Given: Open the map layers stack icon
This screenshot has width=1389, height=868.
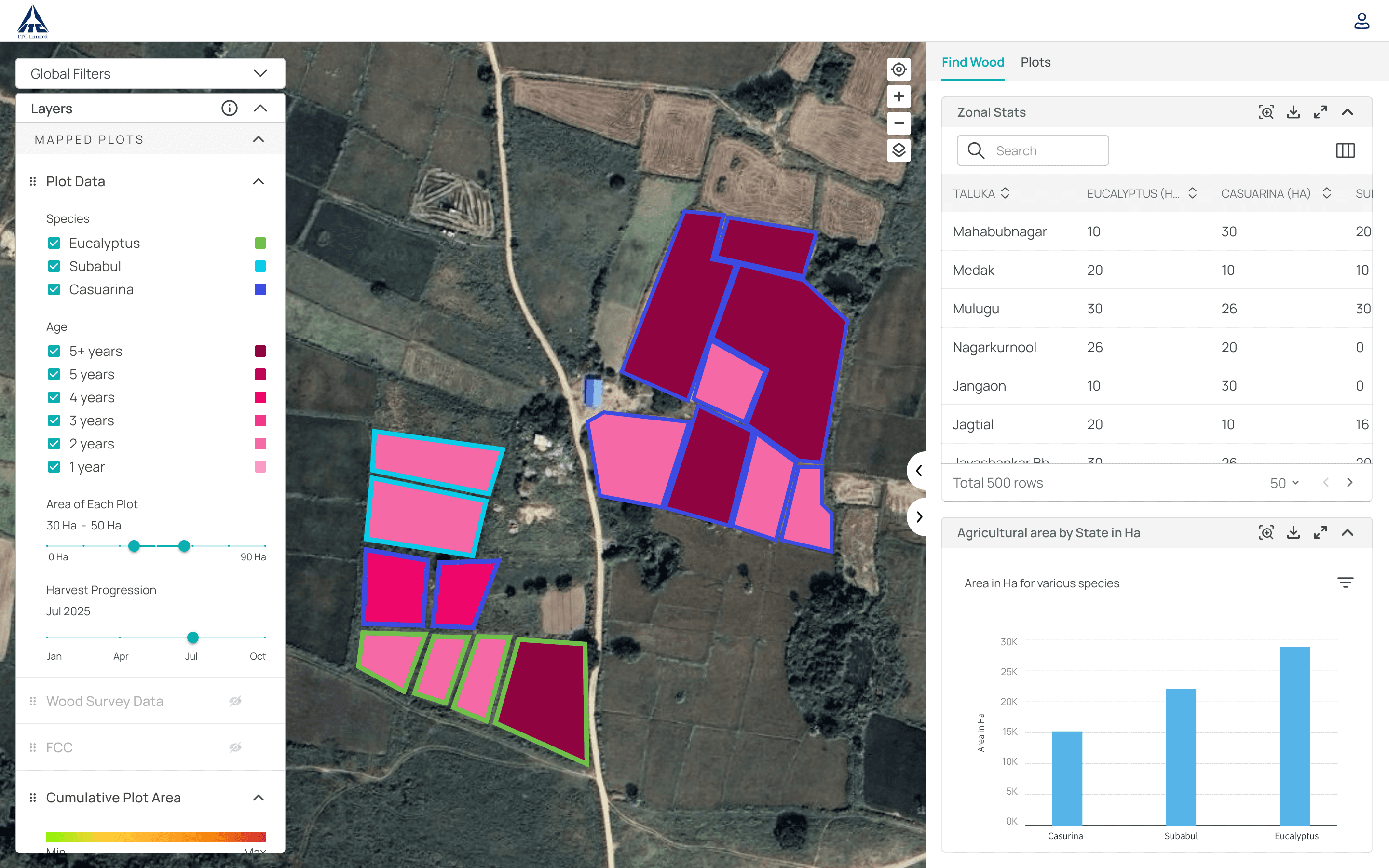Looking at the screenshot, I should click(898, 150).
